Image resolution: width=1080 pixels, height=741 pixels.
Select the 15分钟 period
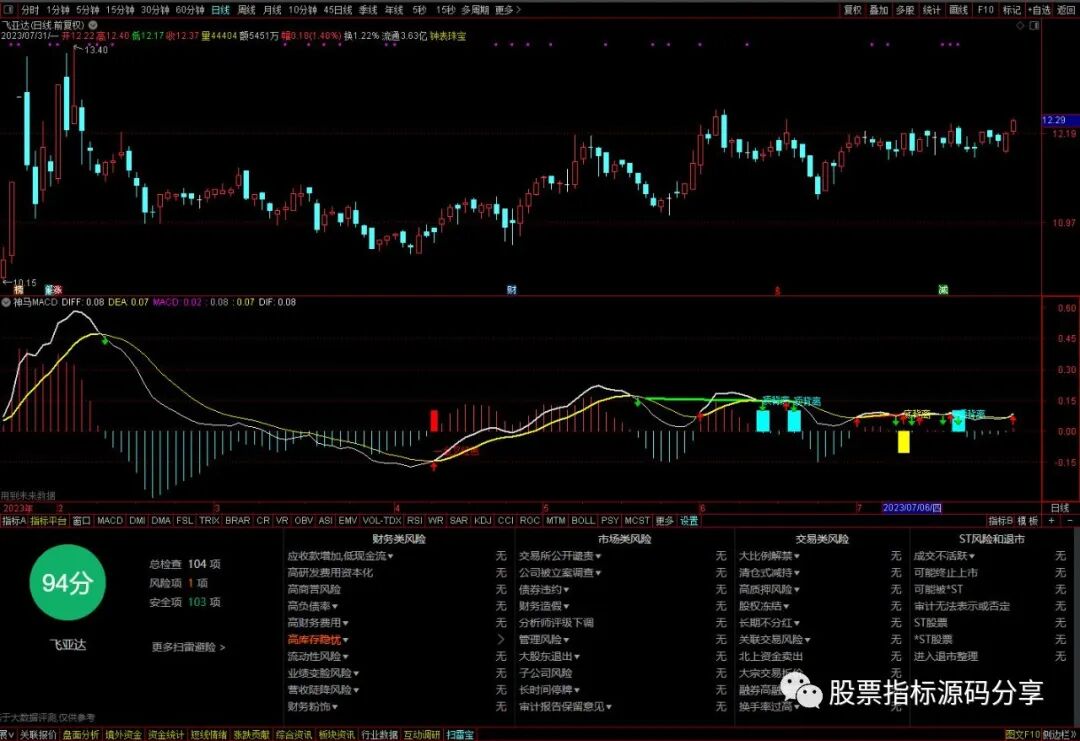point(120,10)
